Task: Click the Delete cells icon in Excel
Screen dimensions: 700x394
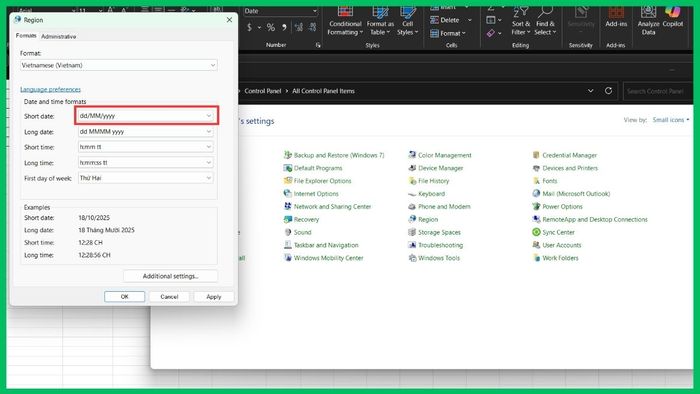Action: [434, 20]
